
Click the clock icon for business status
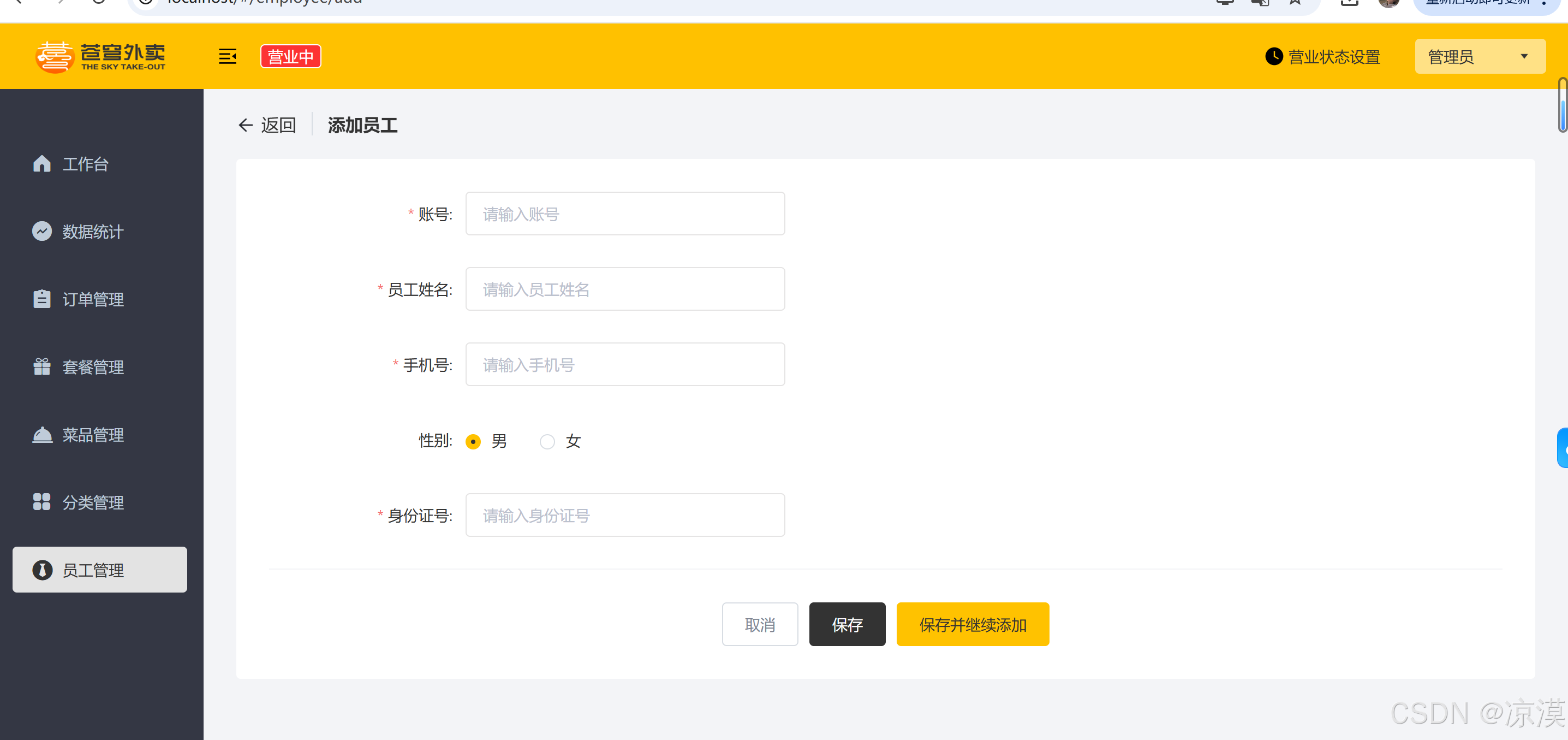point(1273,57)
